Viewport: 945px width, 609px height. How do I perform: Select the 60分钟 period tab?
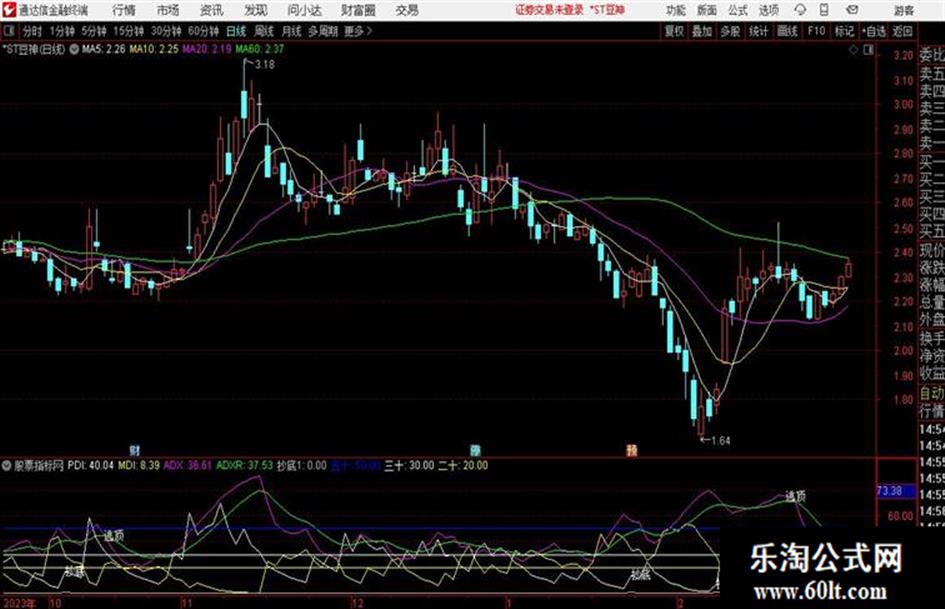[204, 31]
